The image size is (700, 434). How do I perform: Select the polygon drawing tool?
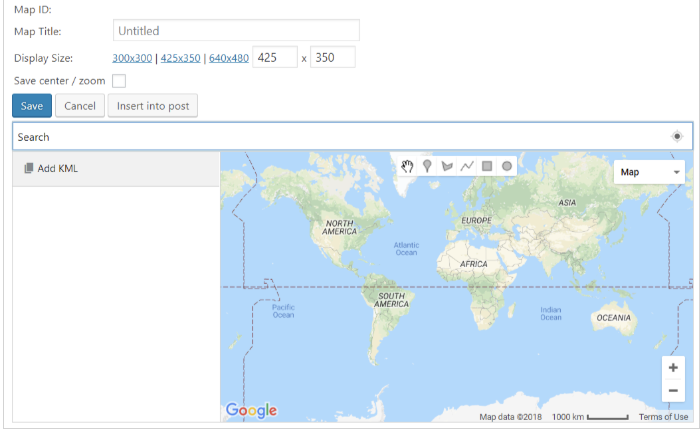pos(447,166)
